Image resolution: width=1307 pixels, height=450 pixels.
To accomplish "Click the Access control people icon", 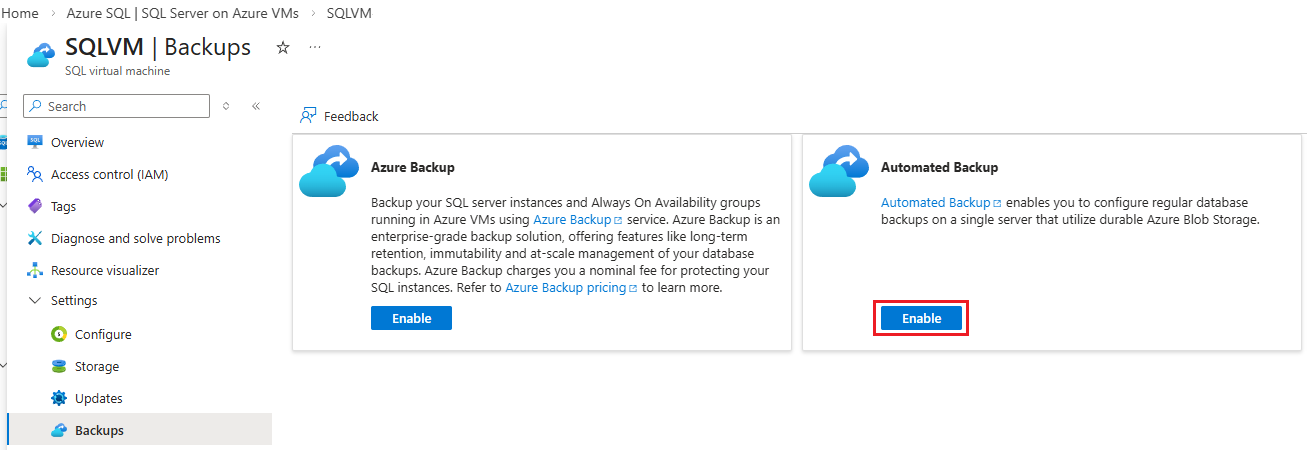I will tap(35, 174).
